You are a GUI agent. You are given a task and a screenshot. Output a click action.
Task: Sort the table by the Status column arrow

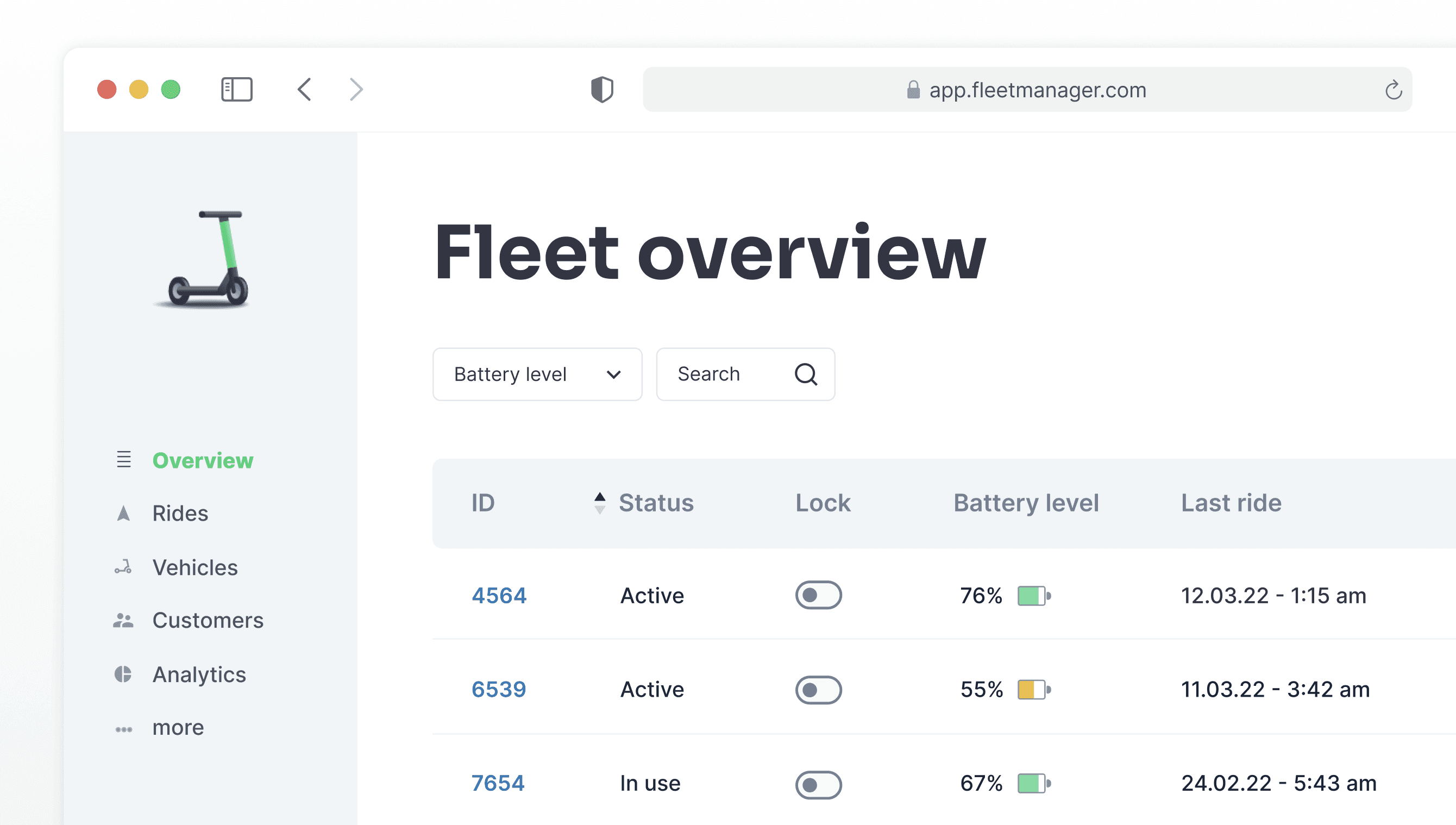[600, 503]
